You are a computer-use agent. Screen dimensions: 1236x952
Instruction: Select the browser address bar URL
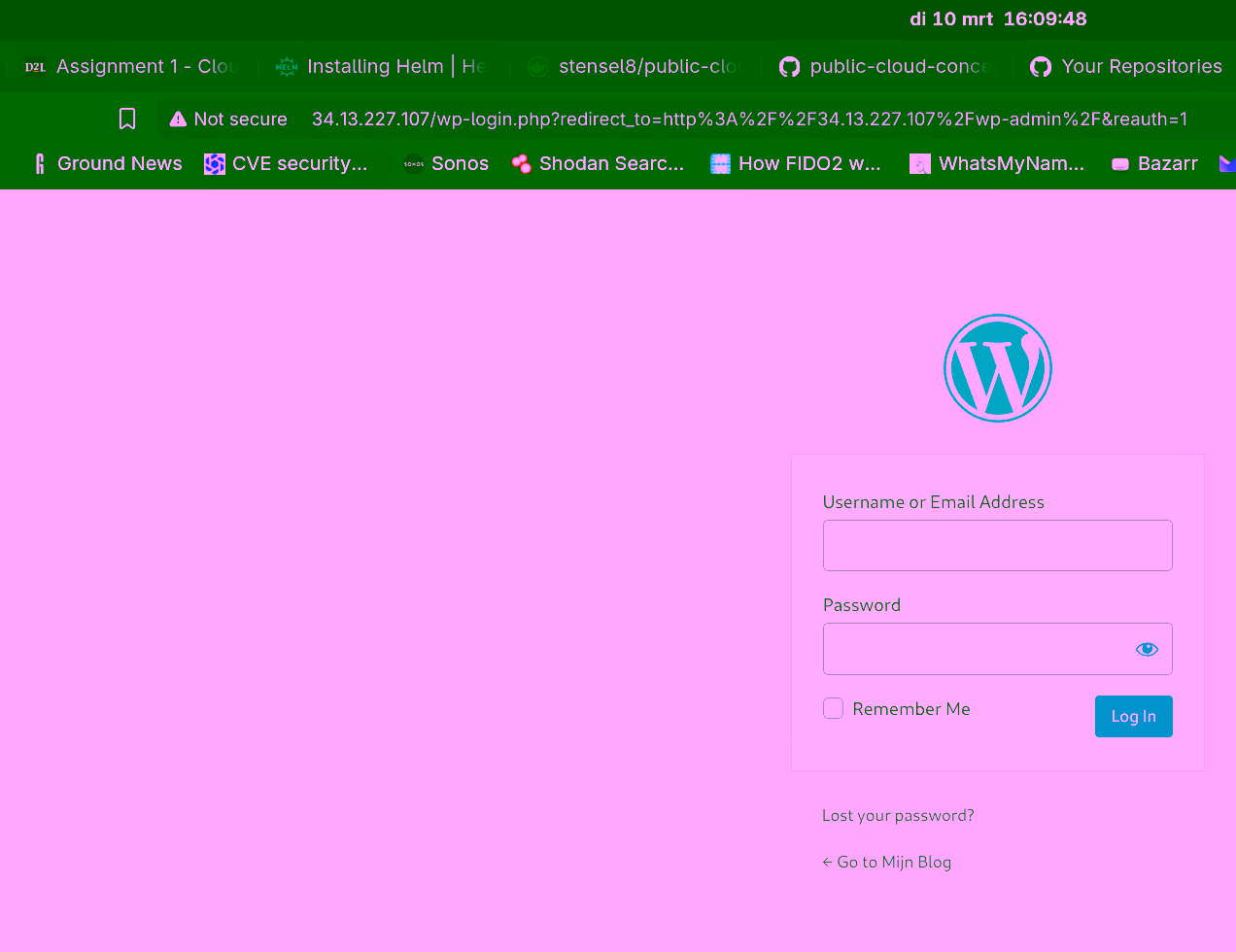[748, 119]
